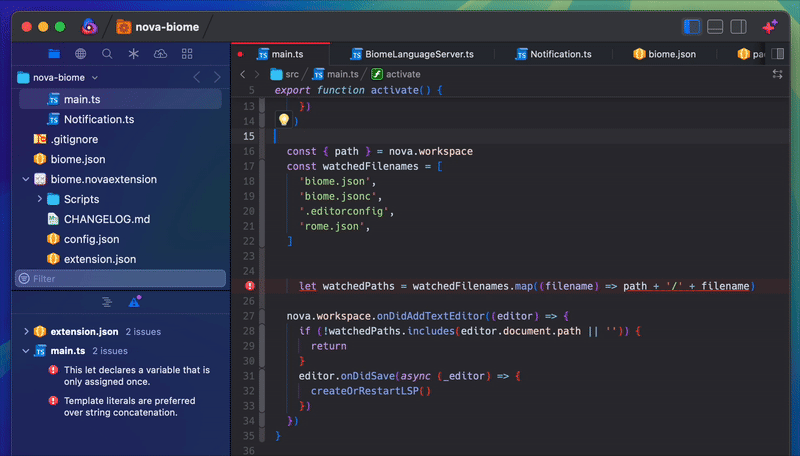The height and width of the screenshot is (456, 800).
Task: Click line number 27 in the gutter
Action: pyautogui.click(x=248, y=316)
